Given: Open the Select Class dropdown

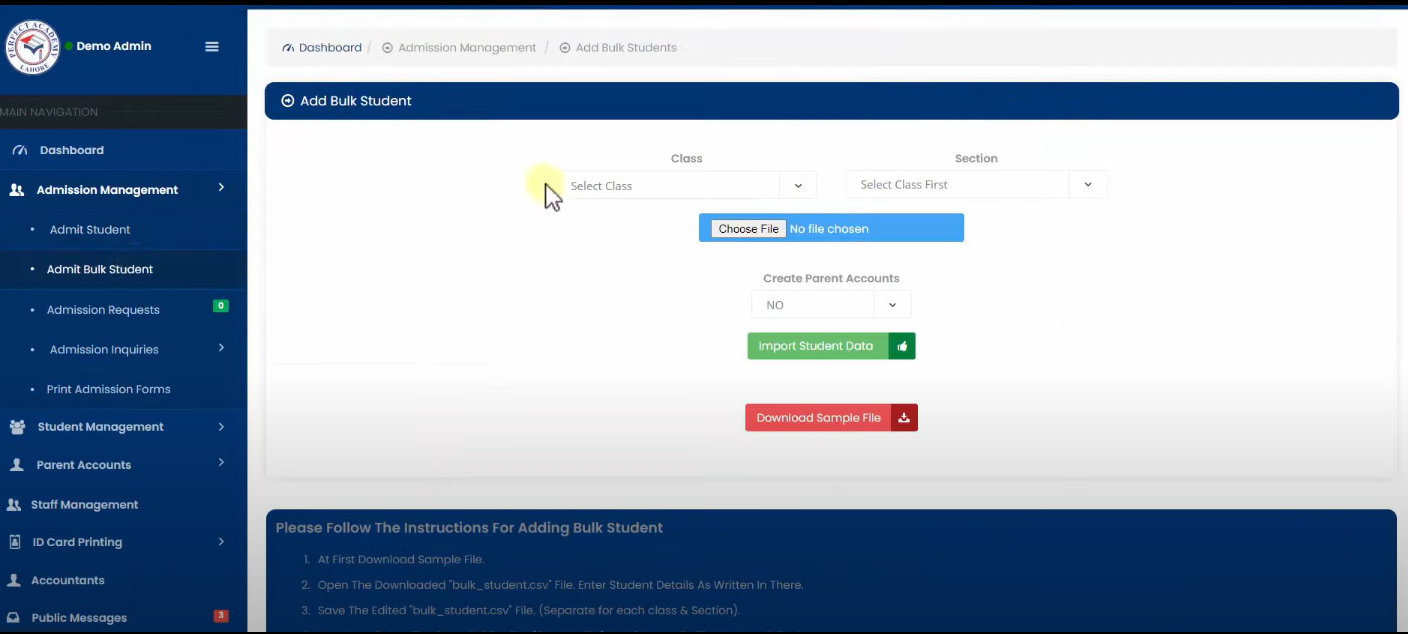Looking at the screenshot, I should 687,184.
